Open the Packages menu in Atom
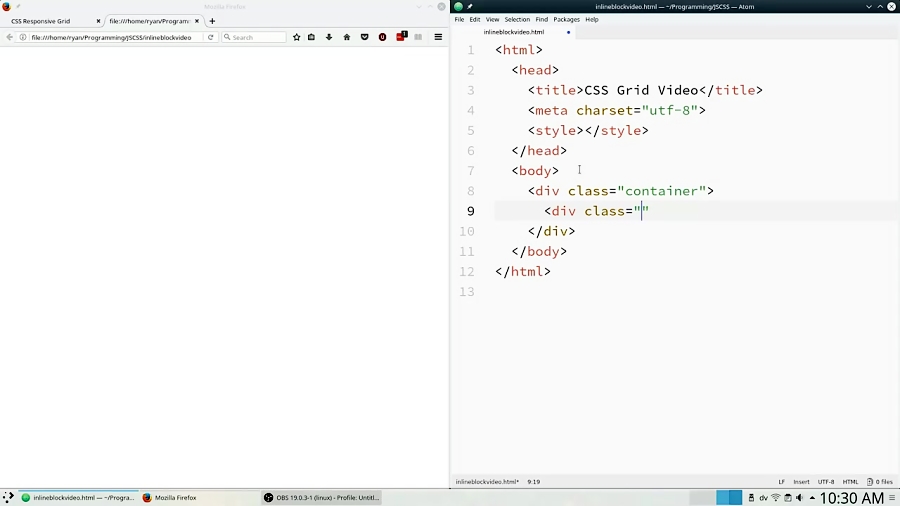Viewport: 900px width, 506px height. 566,19
